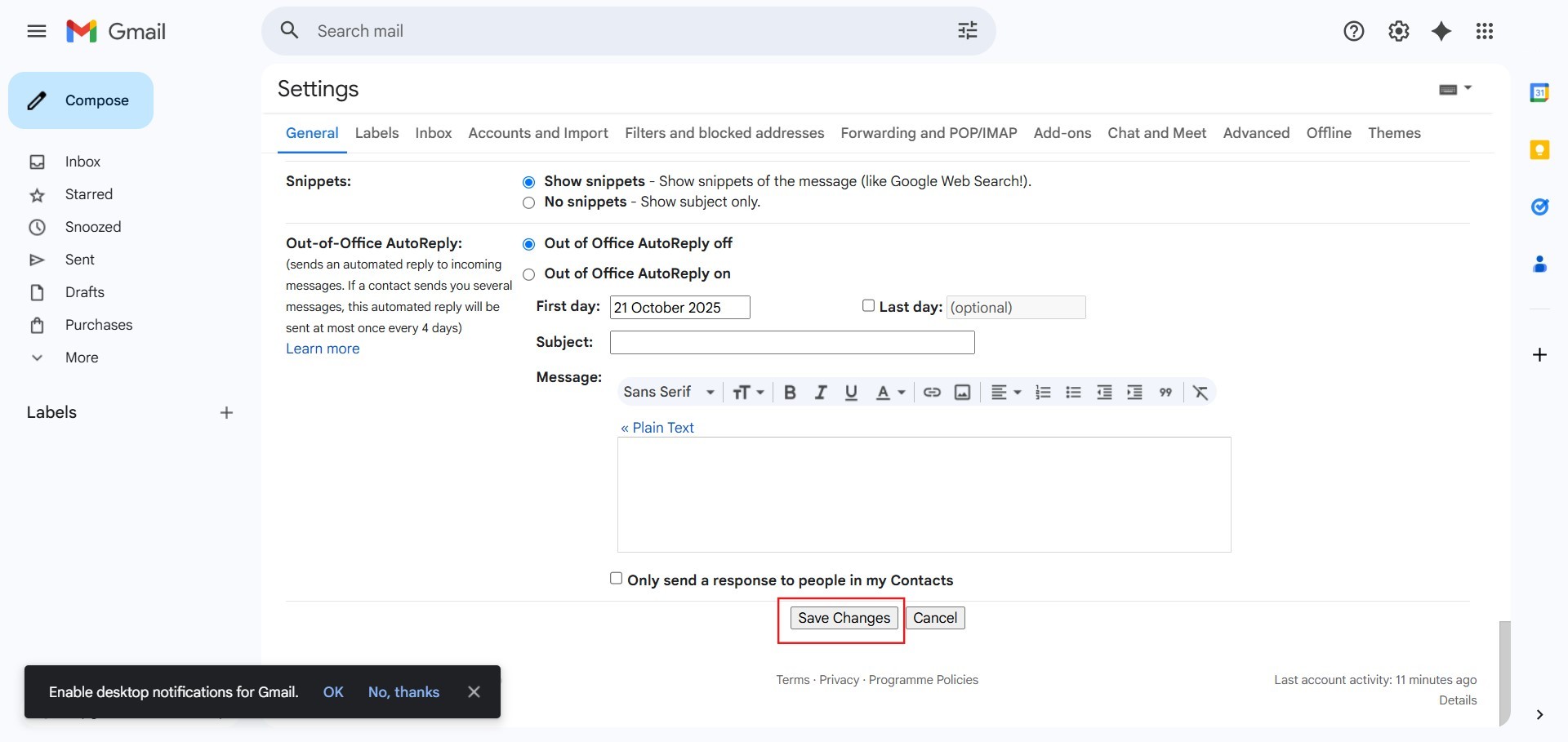This screenshot has width=1568, height=742.
Task: Click the Quote formatting icon
Action: [x=1165, y=393]
